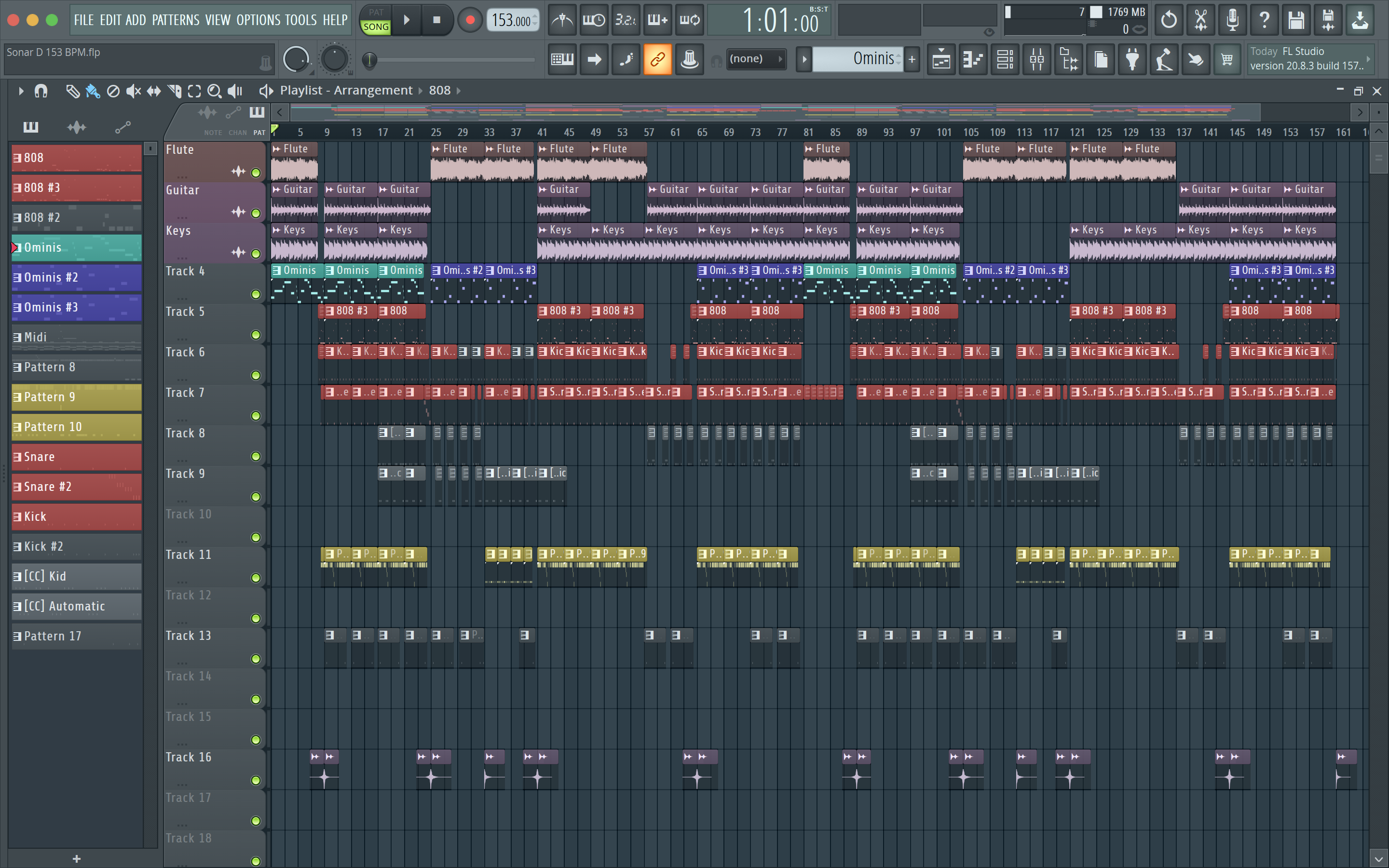This screenshot has height=868, width=1389.
Task: Select the Slice tool in playlist
Action: pyautogui.click(x=175, y=91)
